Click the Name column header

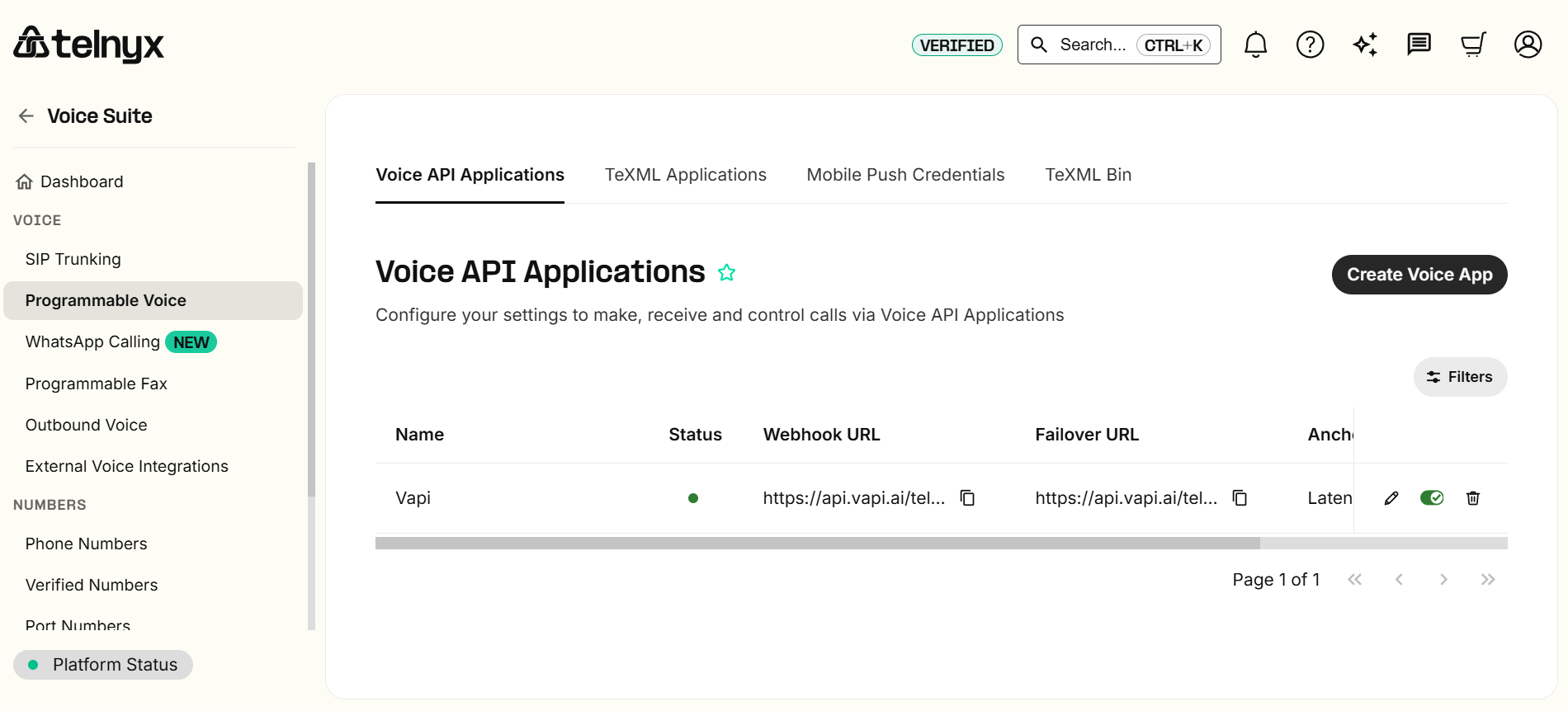click(420, 435)
